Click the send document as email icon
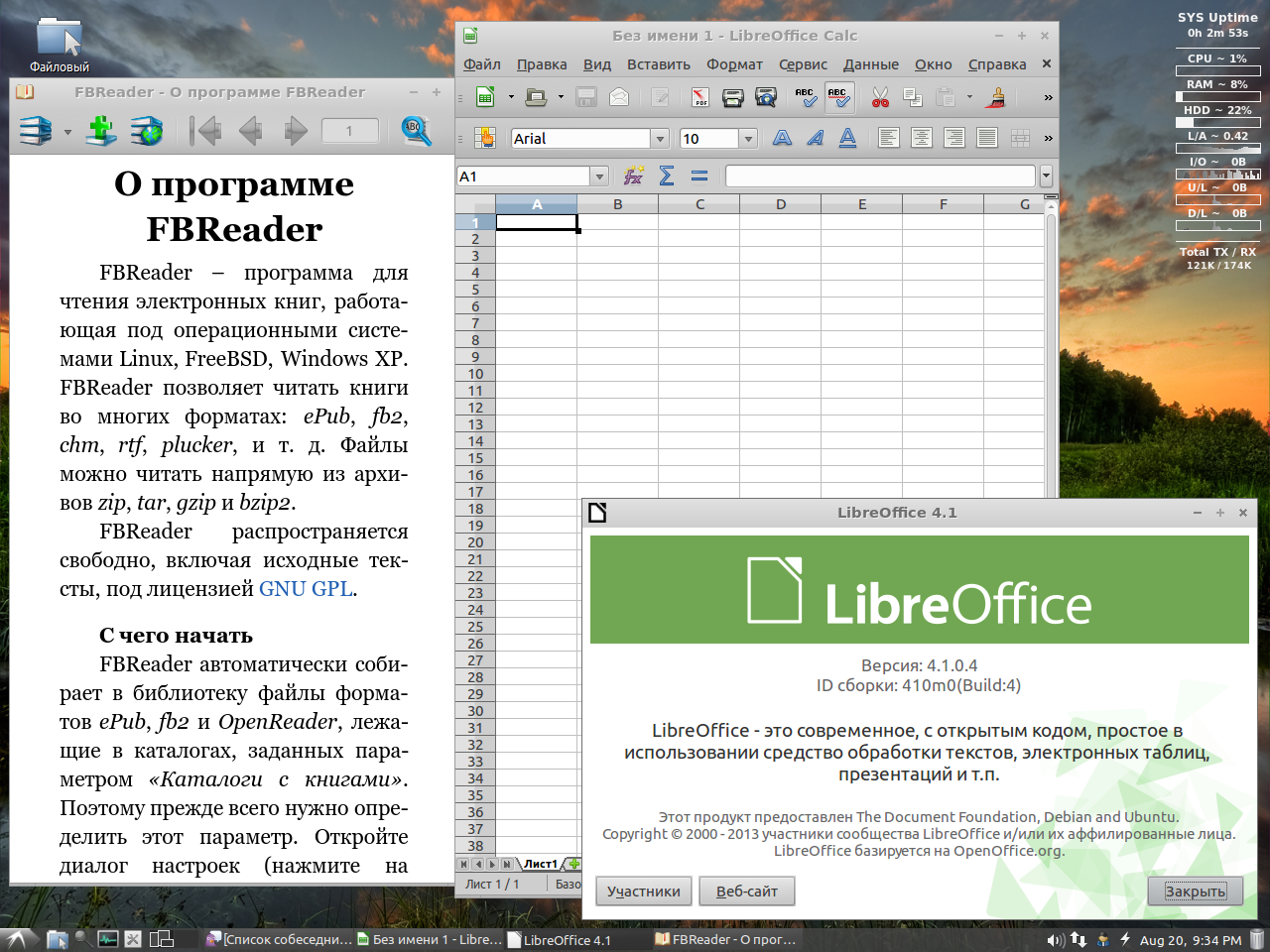The width and height of the screenshot is (1270, 952). point(619,97)
